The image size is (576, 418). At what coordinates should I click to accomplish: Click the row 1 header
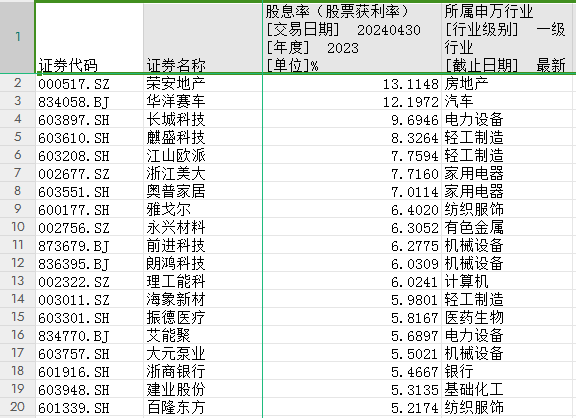(x=17, y=37)
